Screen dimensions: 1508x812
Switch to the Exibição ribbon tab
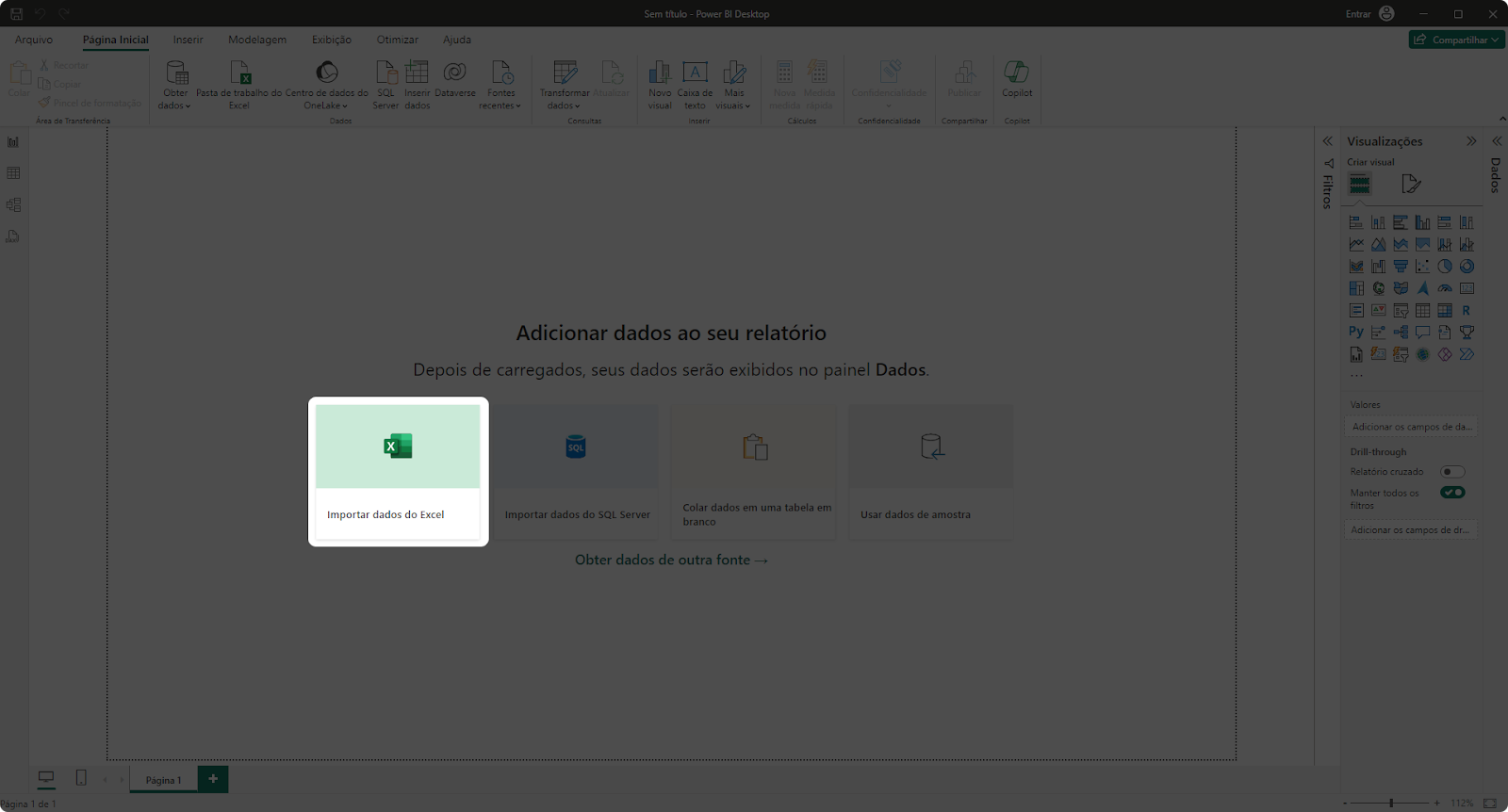click(332, 40)
